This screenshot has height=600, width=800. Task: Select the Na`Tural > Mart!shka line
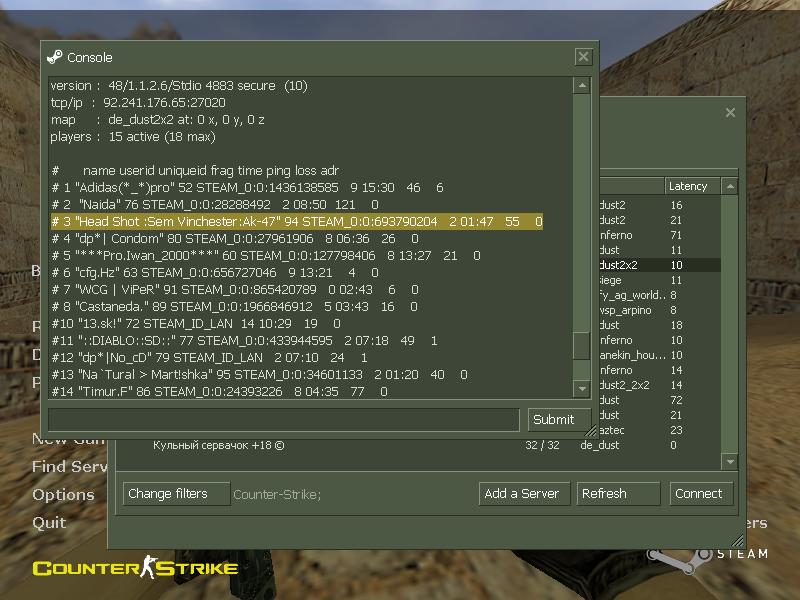click(x=259, y=374)
